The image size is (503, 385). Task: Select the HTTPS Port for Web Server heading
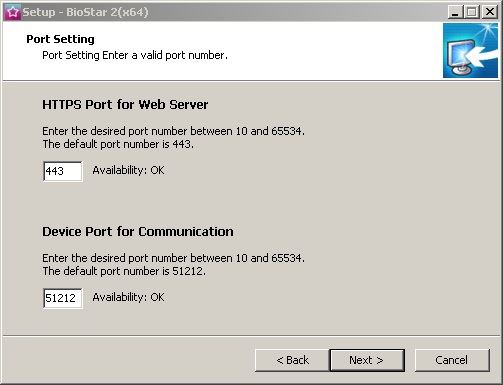click(x=125, y=105)
